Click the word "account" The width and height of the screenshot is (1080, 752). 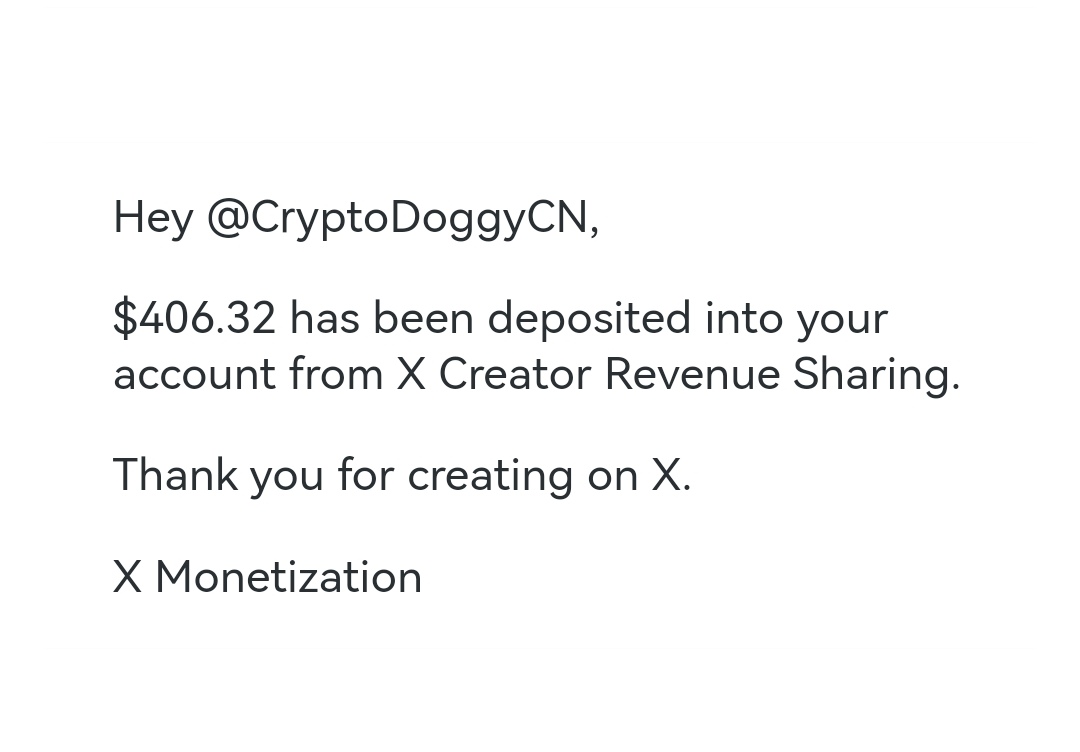[x=194, y=375]
